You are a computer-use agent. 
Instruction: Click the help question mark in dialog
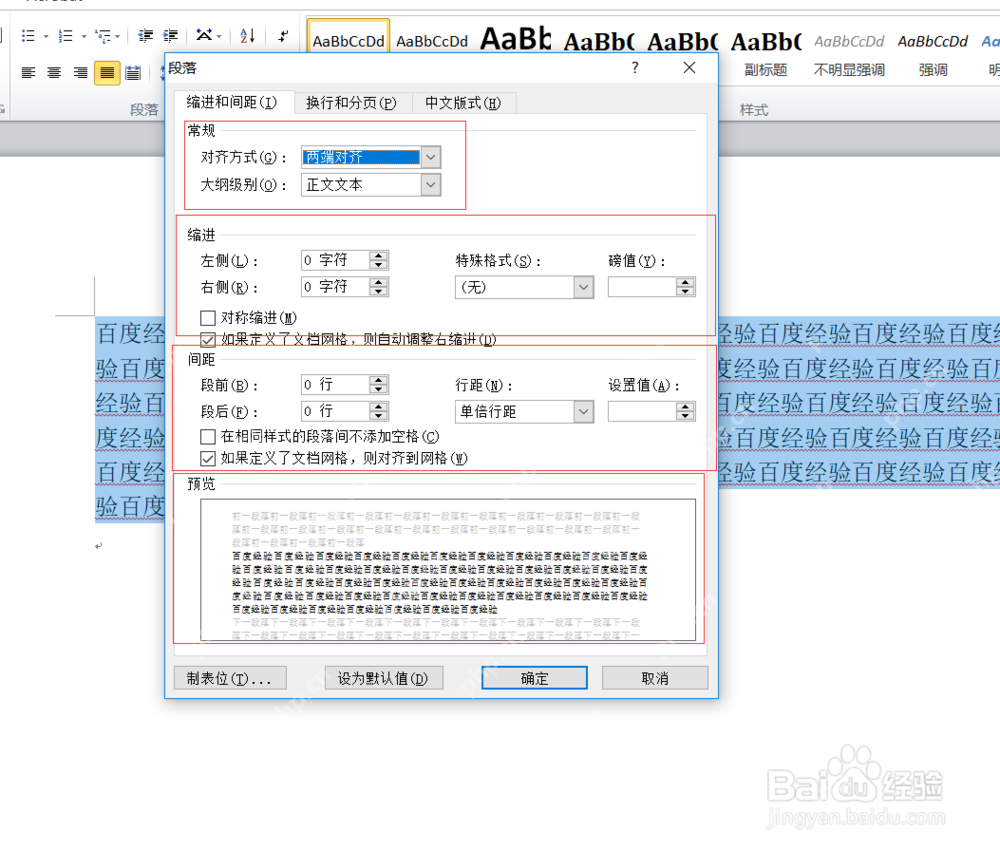[x=635, y=68]
